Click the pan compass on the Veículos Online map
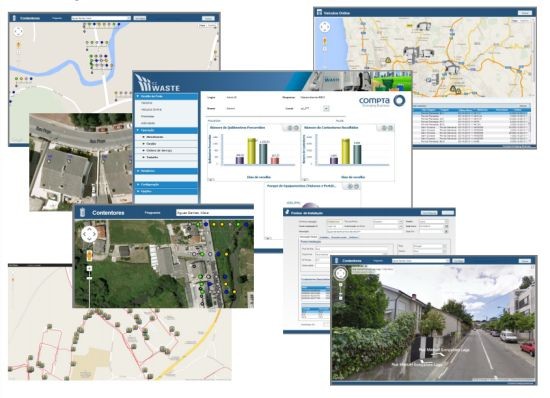The image size is (550, 398). 325,27
